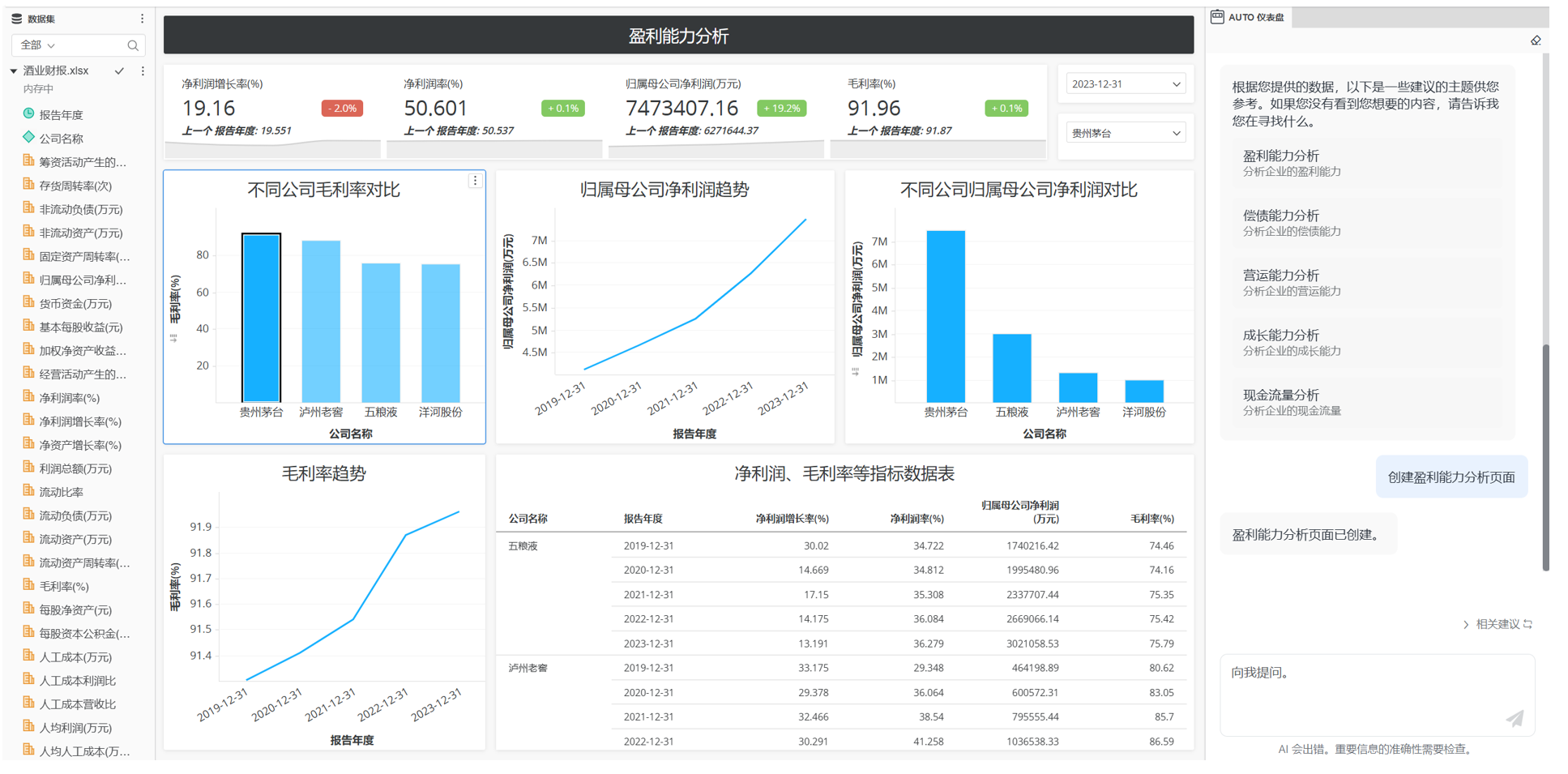The image size is (1568, 774).
Task: Open the 贵州茅台 company dropdown
Action: tap(1126, 133)
